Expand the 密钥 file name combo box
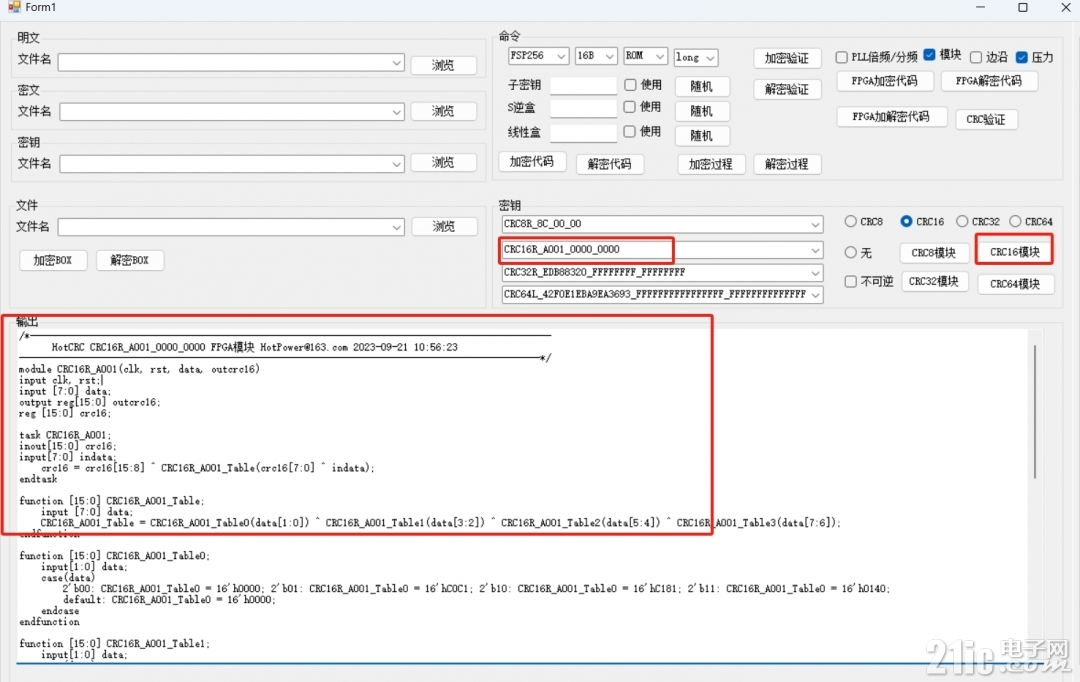The height and width of the screenshot is (682, 1080). point(397,164)
